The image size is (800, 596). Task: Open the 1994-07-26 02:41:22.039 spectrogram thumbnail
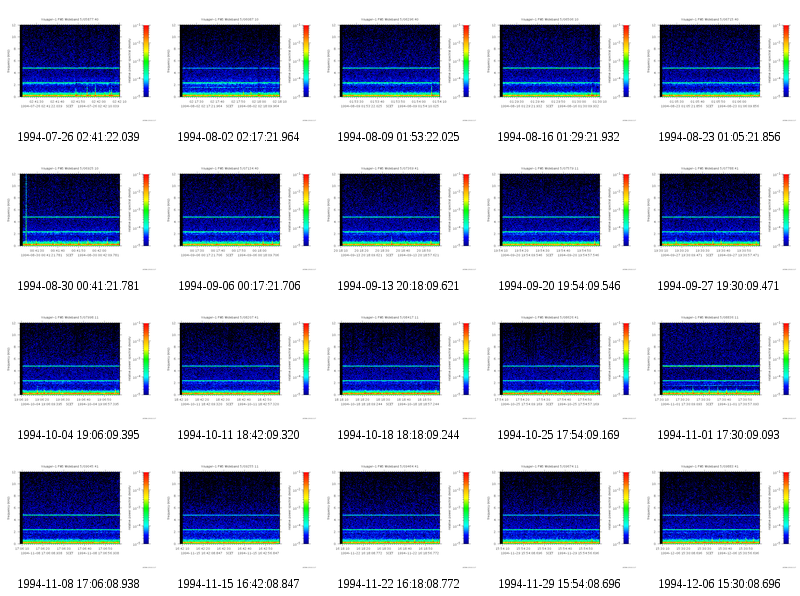click(x=79, y=69)
